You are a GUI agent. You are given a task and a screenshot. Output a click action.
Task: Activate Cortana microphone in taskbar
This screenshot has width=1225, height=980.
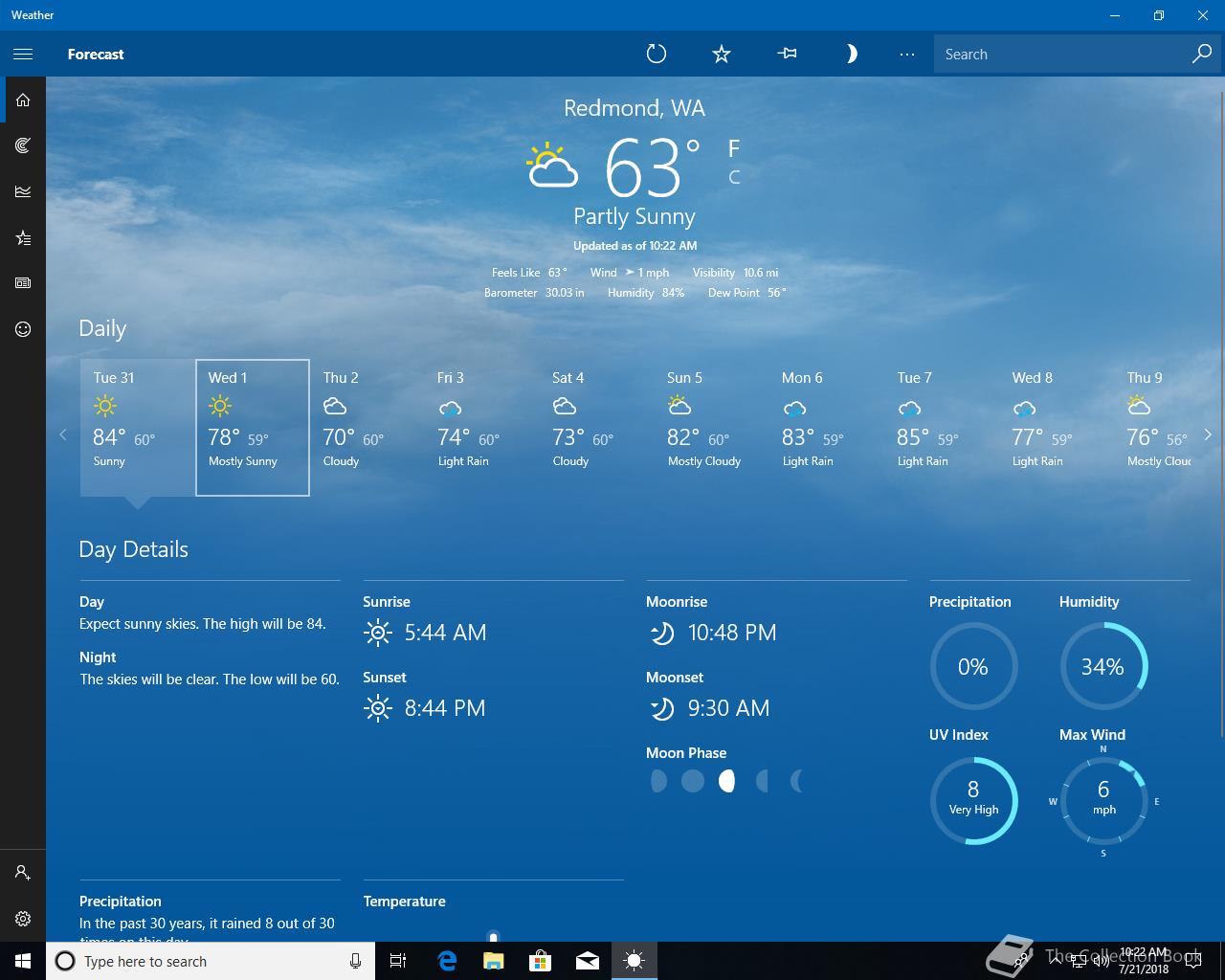pyautogui.click(x=355, y=961)
